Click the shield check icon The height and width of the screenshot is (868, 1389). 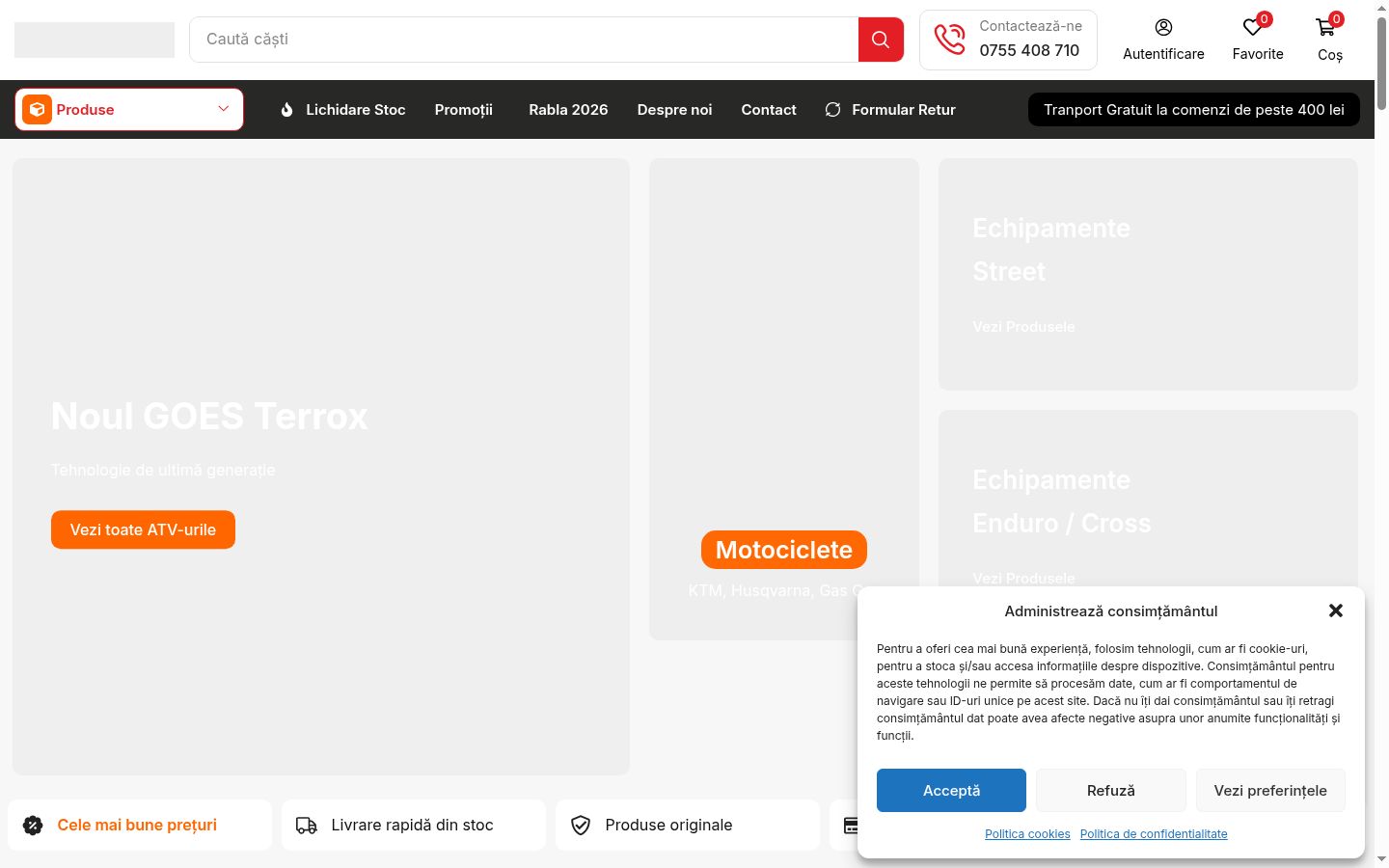point(581,825)
